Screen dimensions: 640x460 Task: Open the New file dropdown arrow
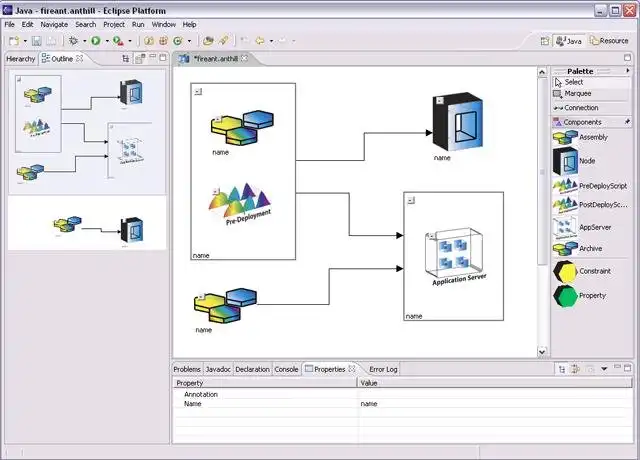(25, 41)
